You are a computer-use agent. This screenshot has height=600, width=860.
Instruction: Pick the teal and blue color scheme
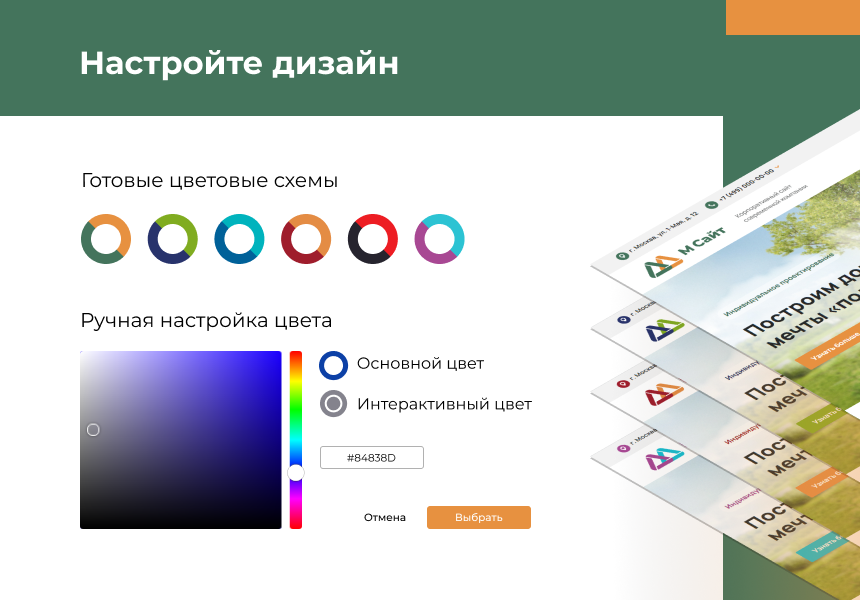click(239, 239)
